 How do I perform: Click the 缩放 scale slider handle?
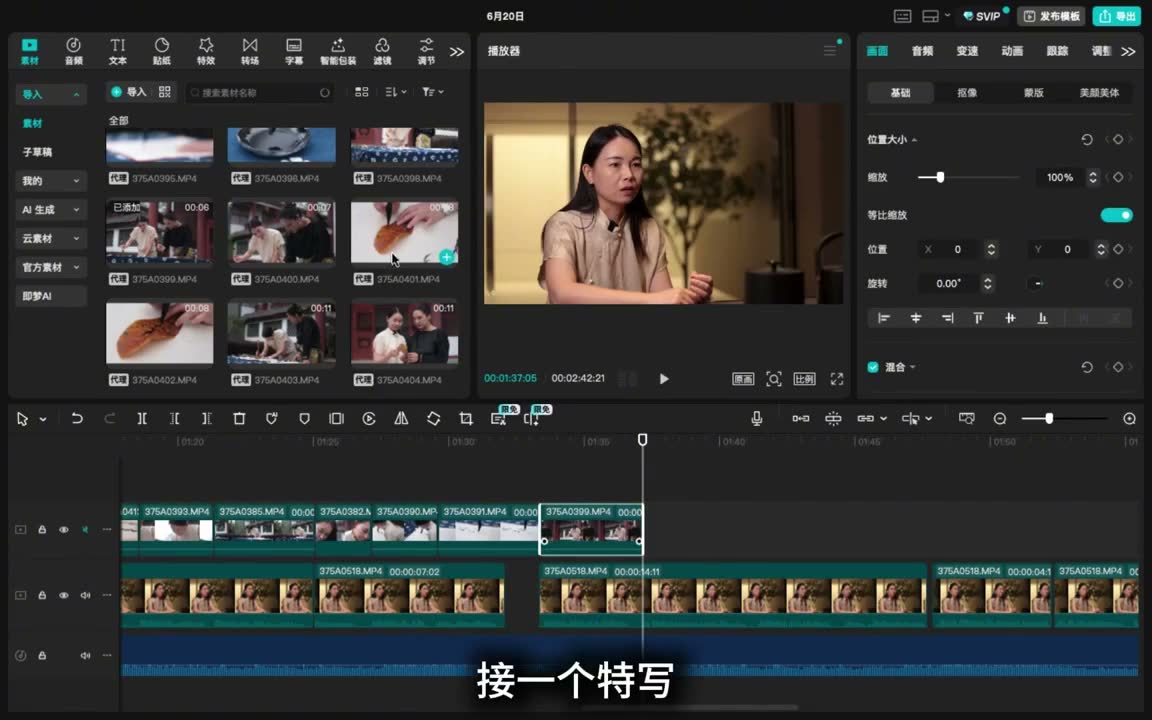(940, 177)
